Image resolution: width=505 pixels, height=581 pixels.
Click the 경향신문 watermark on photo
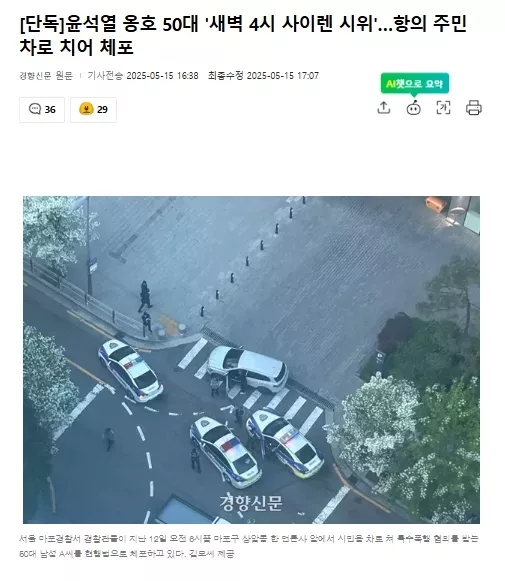[251, 502]
